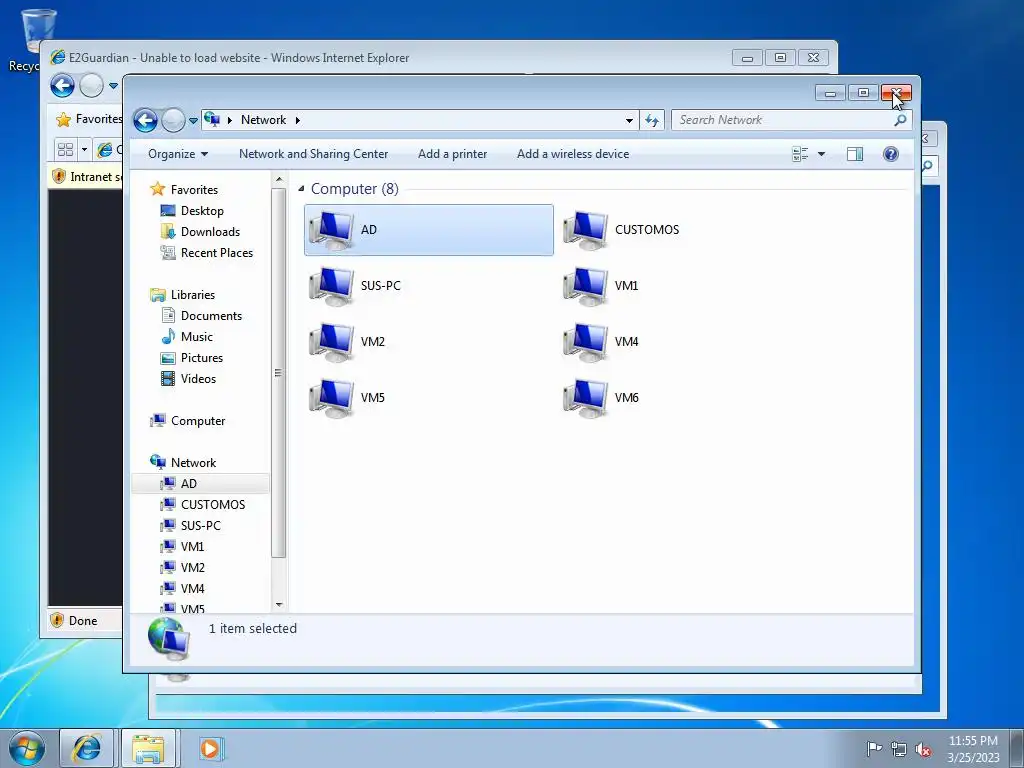This screenshot has width=1024, height=768.
Task: Select Computer in navigation pane
Action: (x=197, y=421)
